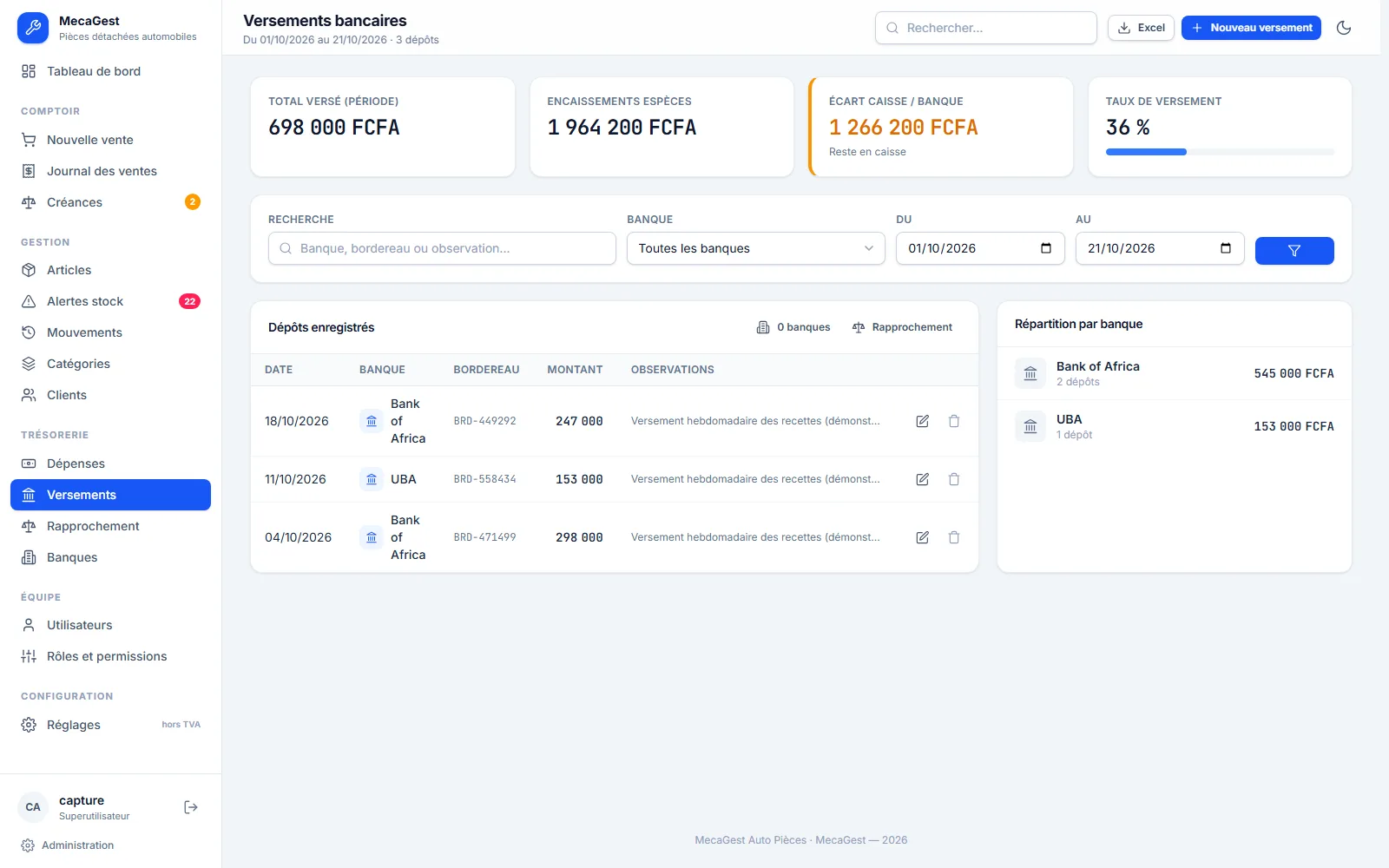Create a Nouveau versement
Image resolution: width=1389 pixels, height=868 pixels.
[1251, 28]
